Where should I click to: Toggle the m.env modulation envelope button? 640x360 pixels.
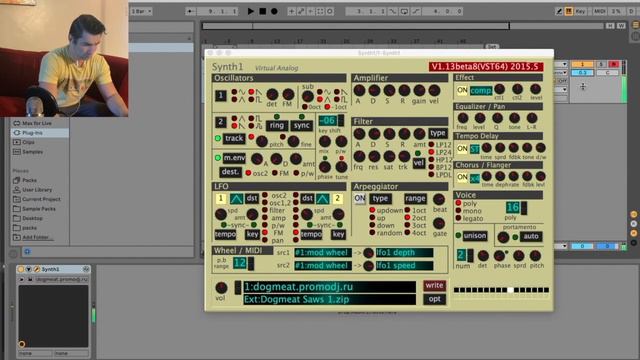tap(234, 158)
